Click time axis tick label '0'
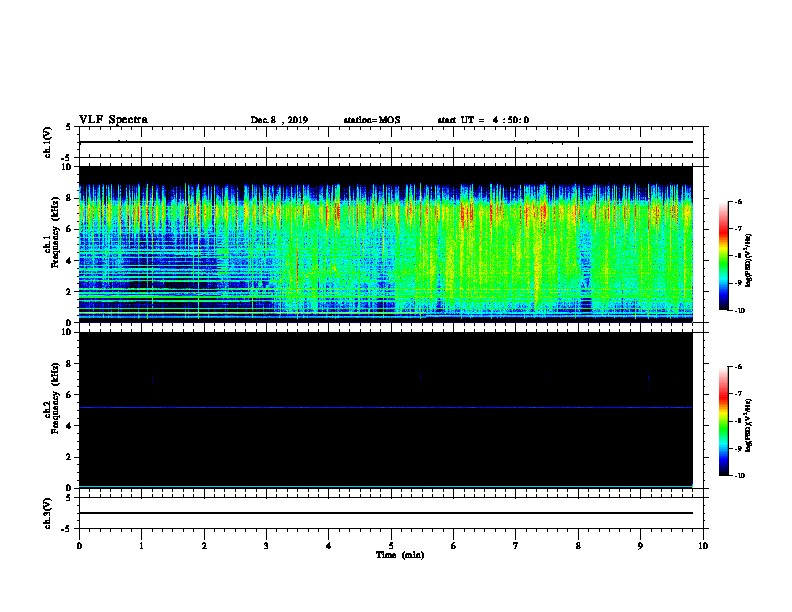Screen dimensions: 792x612 click(x=79, y=546)
